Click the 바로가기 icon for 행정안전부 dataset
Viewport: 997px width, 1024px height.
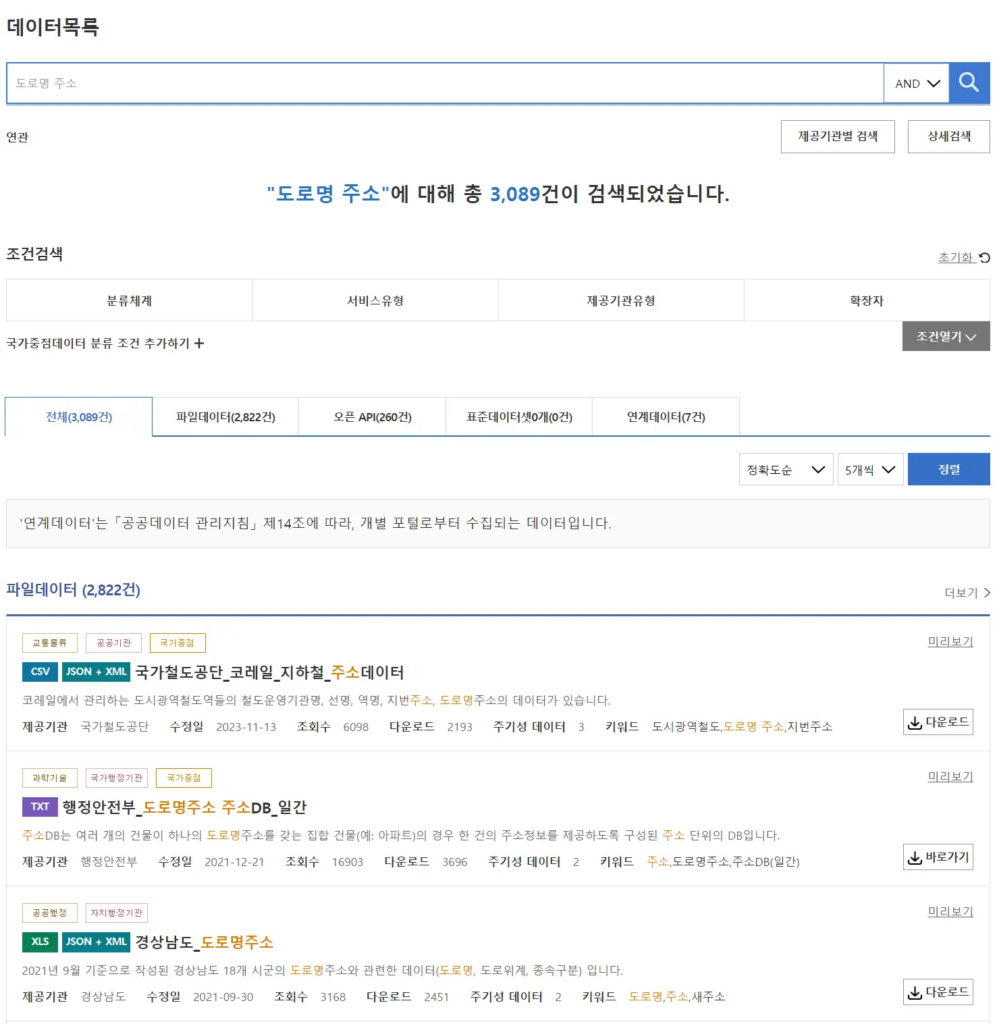point(915,857)
